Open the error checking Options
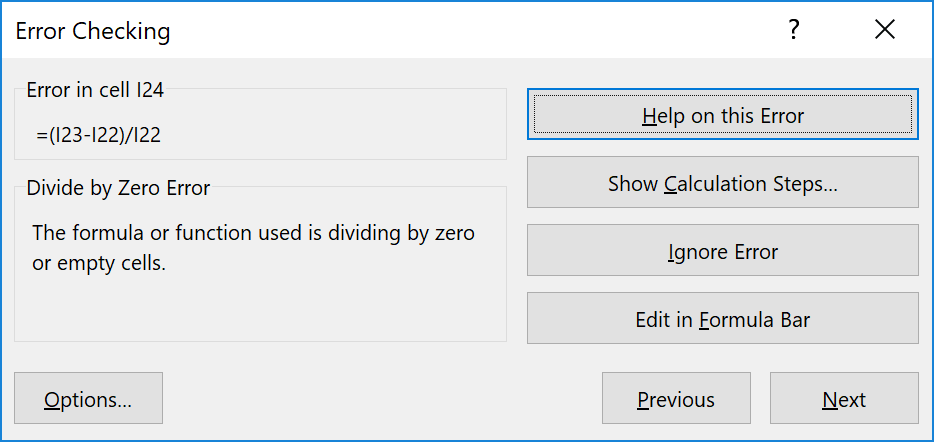934x442 pixels. coord(88,400)
